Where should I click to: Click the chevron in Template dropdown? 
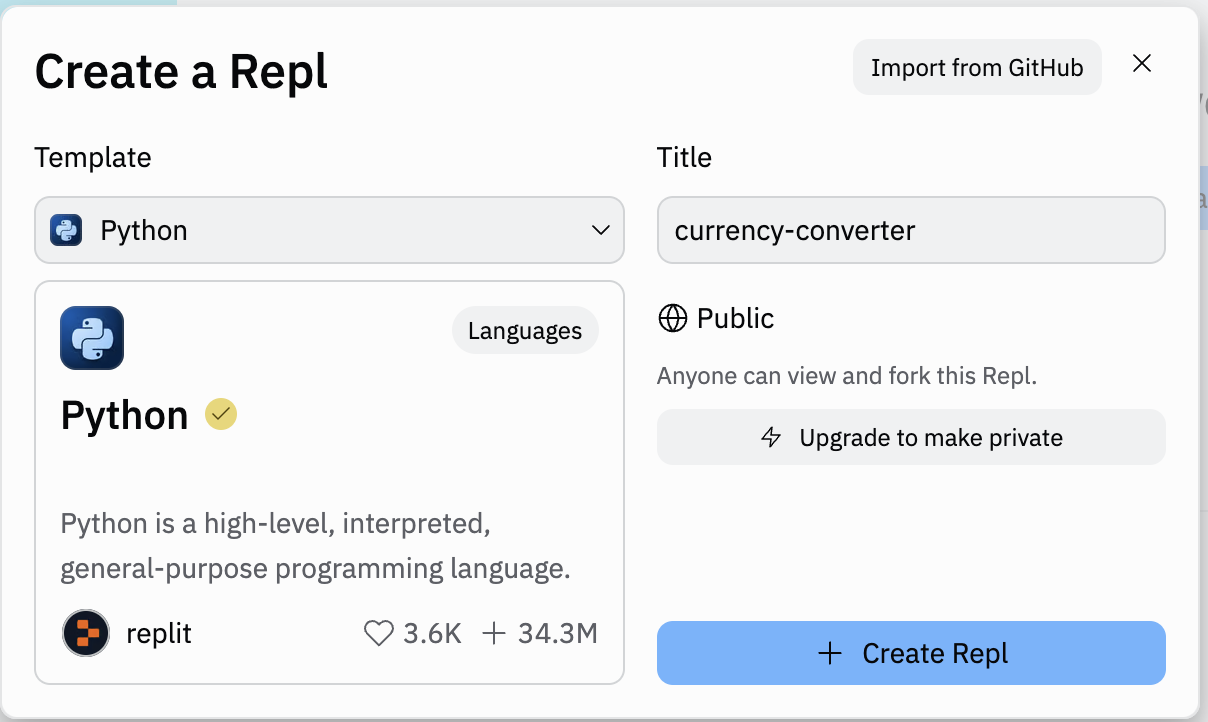click(x=601, y=230)
